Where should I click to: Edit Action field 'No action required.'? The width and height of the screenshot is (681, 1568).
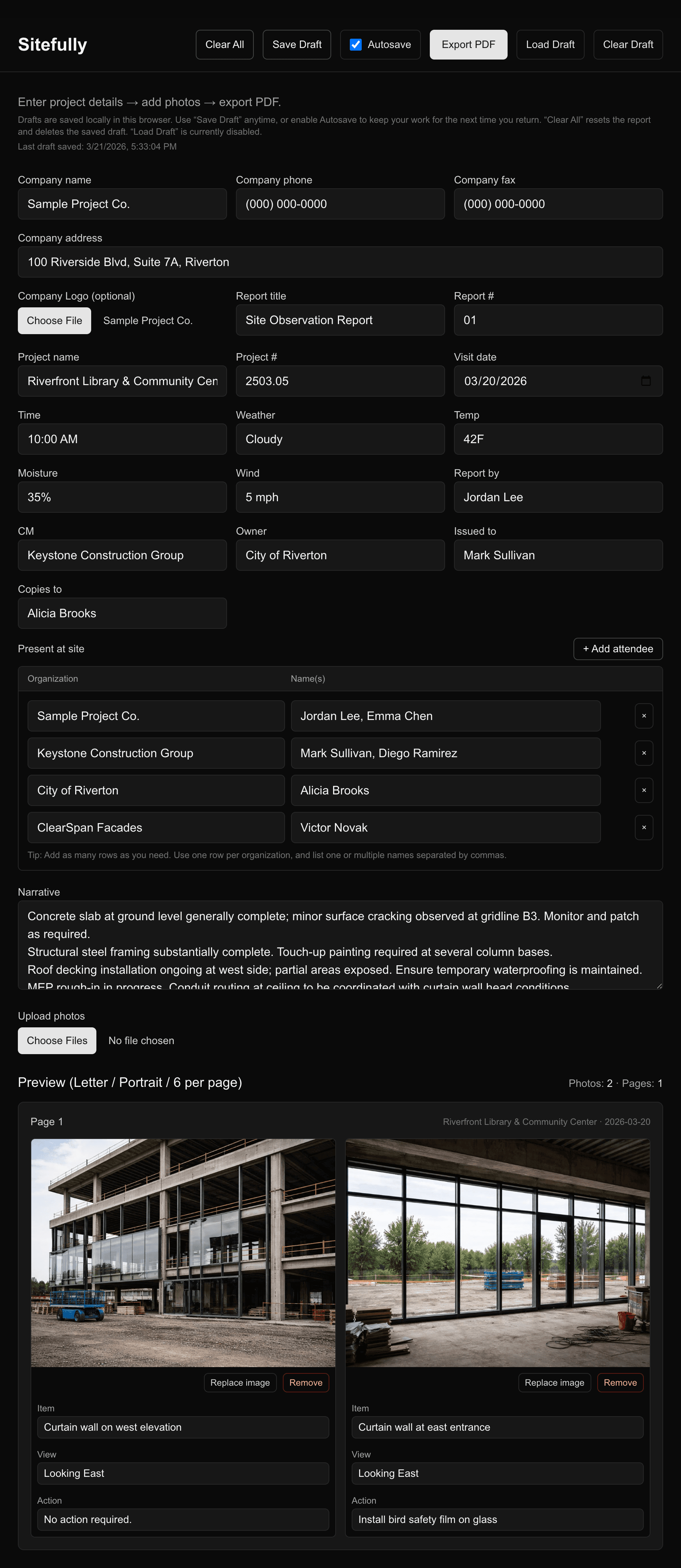coord(183,1520)
